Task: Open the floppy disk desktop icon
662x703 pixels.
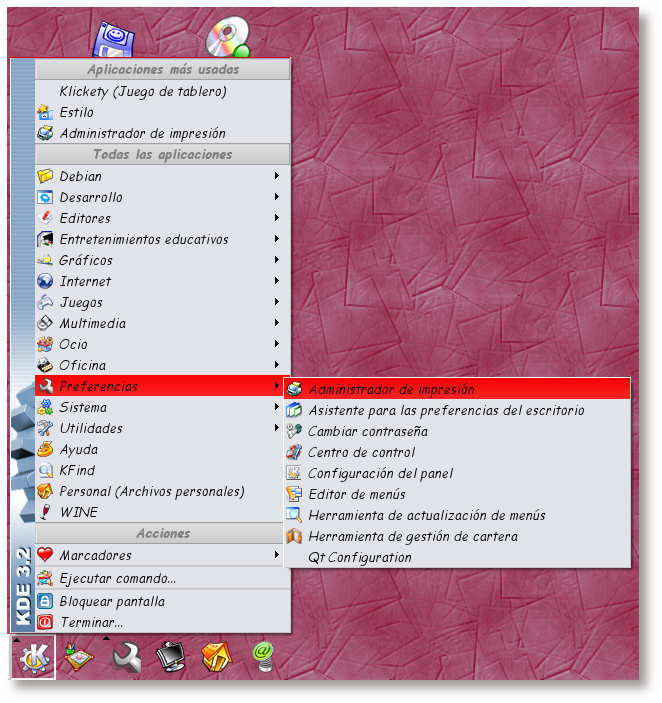Action: click(113, 40)
